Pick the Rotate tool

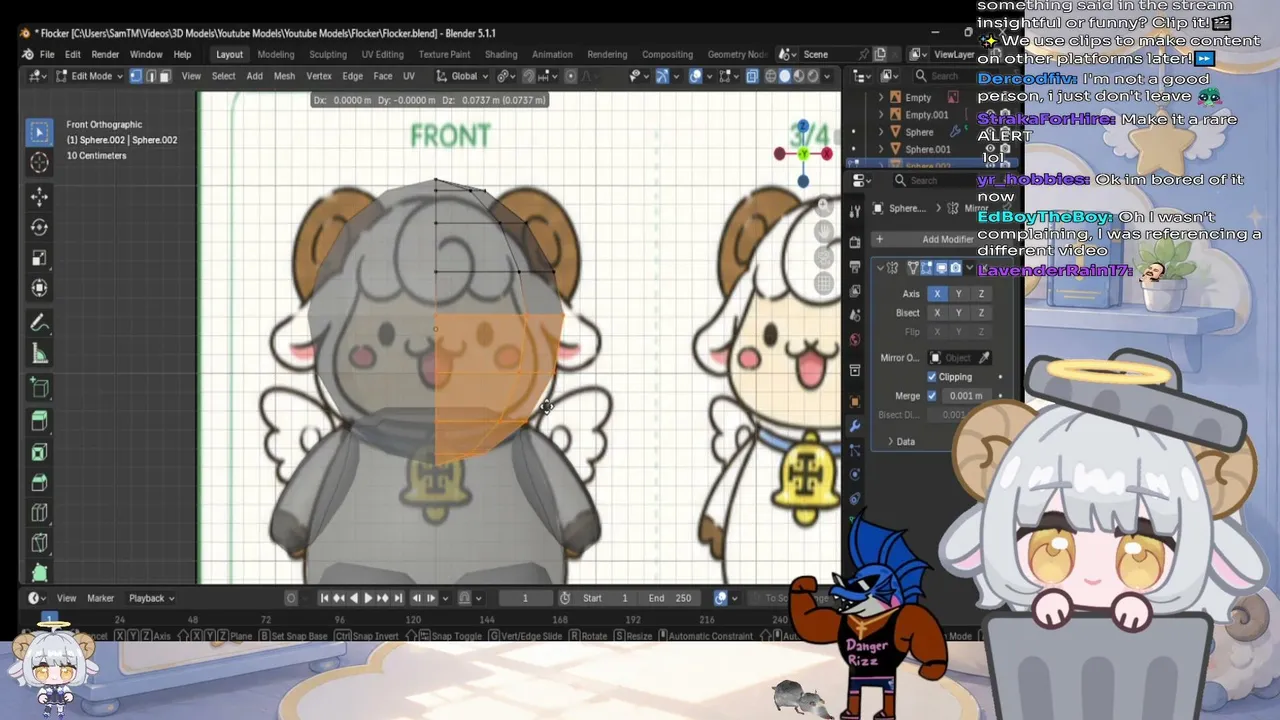[x=39, y=227]
